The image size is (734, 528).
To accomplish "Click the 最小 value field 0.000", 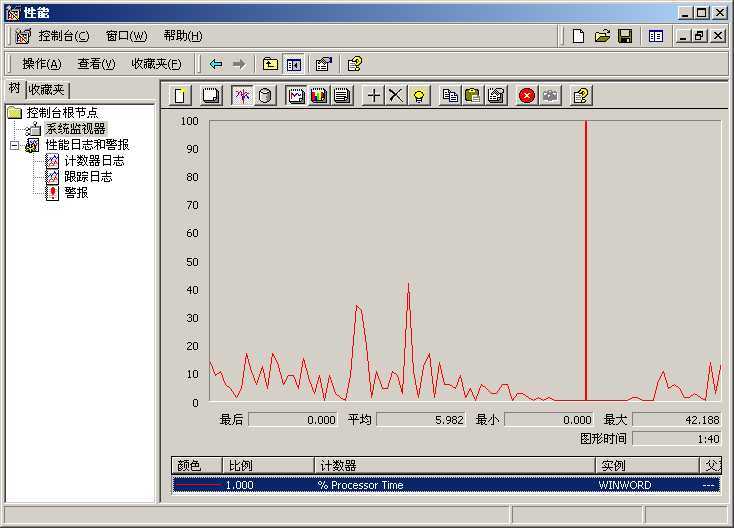I will (x=549, y=420).
